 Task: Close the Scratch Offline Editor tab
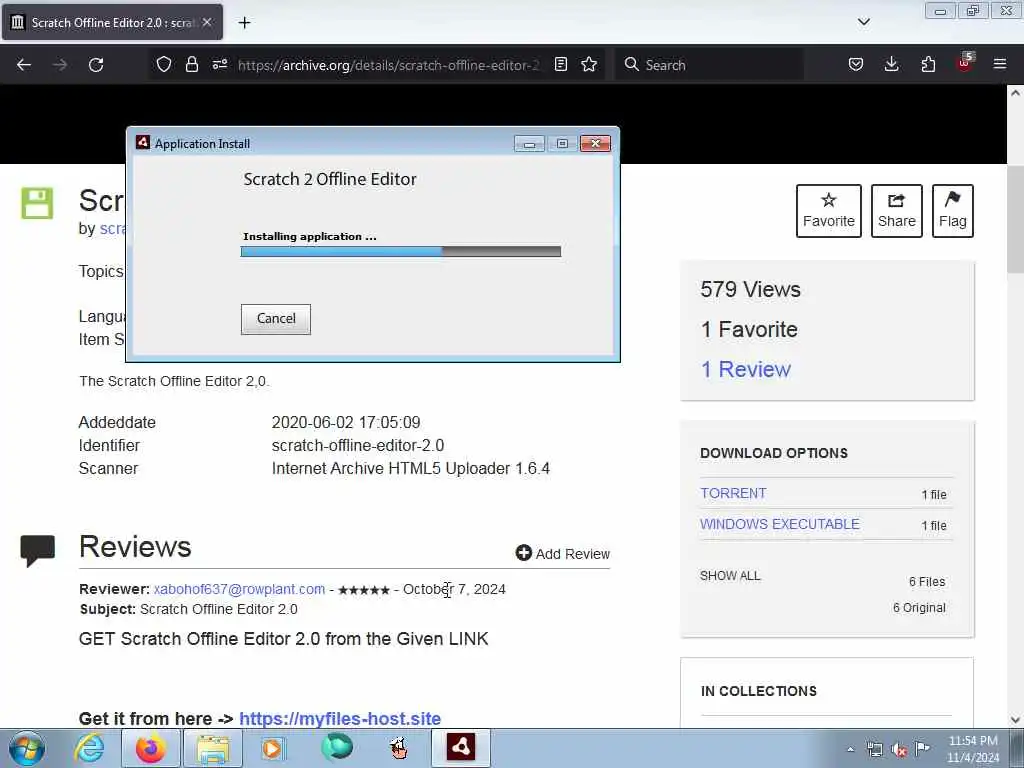tap(207, 22)
